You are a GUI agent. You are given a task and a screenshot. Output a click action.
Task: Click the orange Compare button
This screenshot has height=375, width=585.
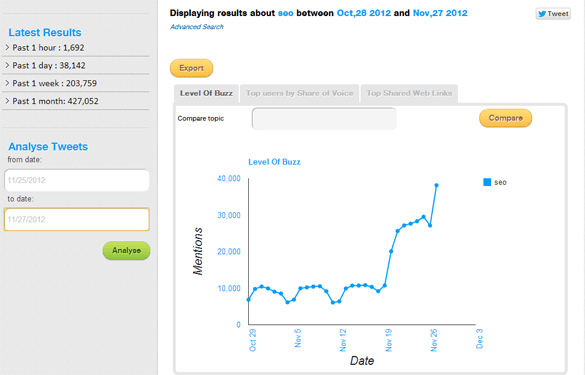506,118
